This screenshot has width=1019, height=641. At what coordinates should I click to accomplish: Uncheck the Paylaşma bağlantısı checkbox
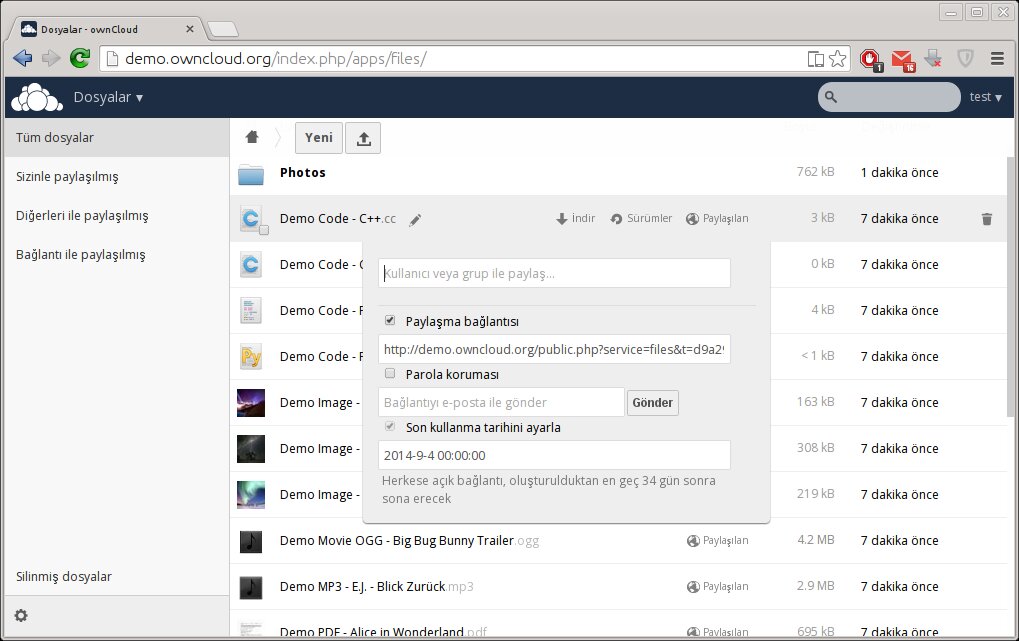(x=390, y=320)
